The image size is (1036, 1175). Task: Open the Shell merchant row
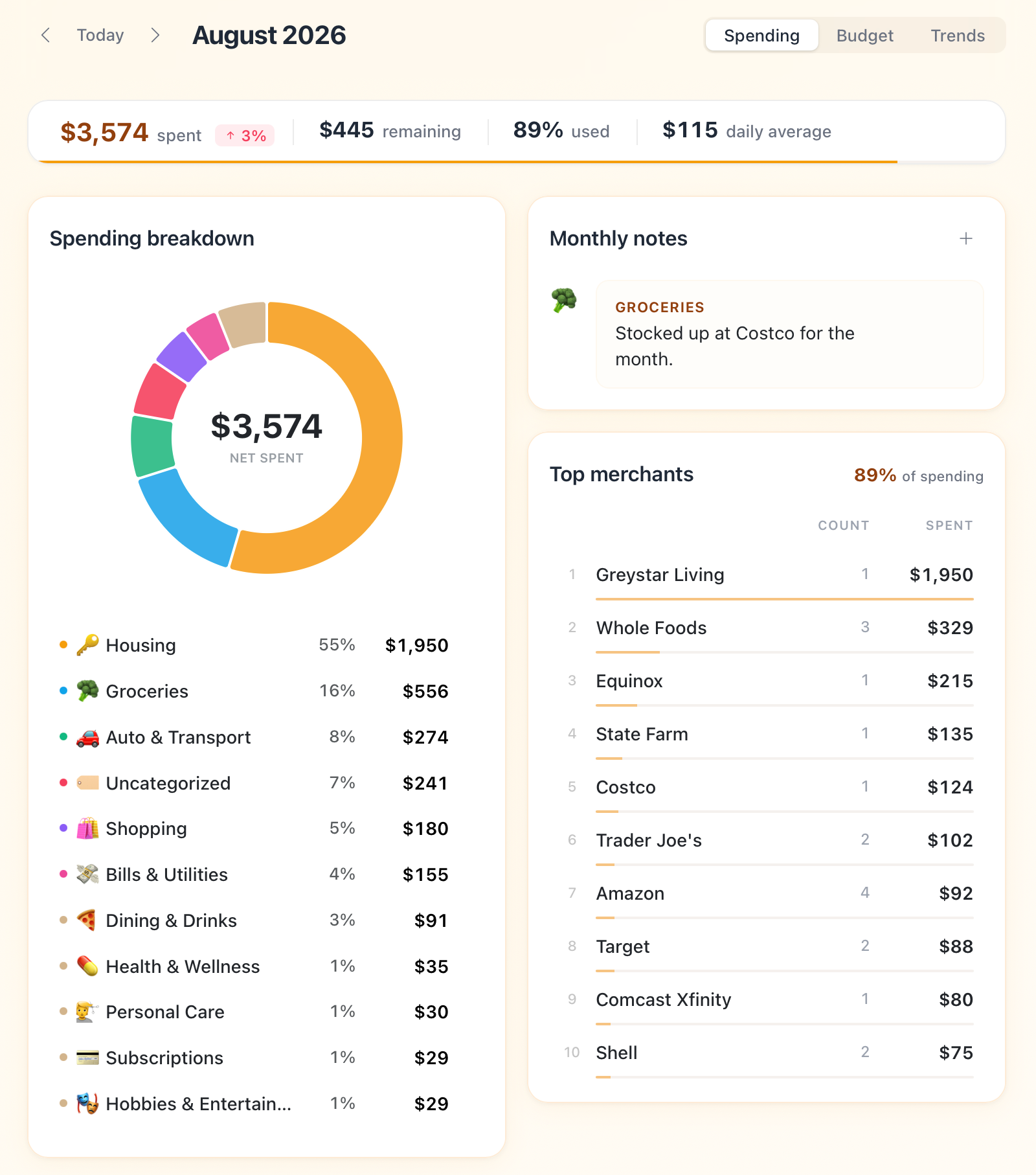pos(767,1053)
